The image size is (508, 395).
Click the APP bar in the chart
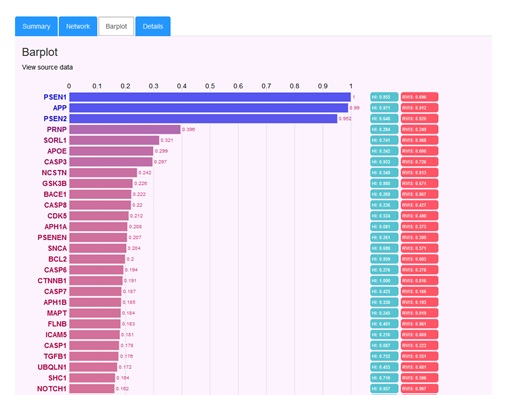pyautogui.click(x=209, y=108)
